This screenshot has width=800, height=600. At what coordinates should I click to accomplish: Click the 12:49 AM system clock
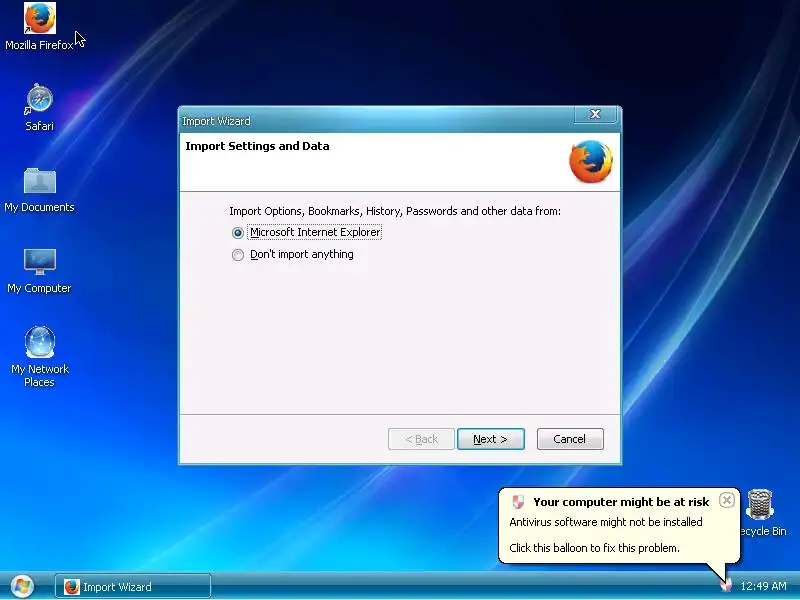coord(763,586)
